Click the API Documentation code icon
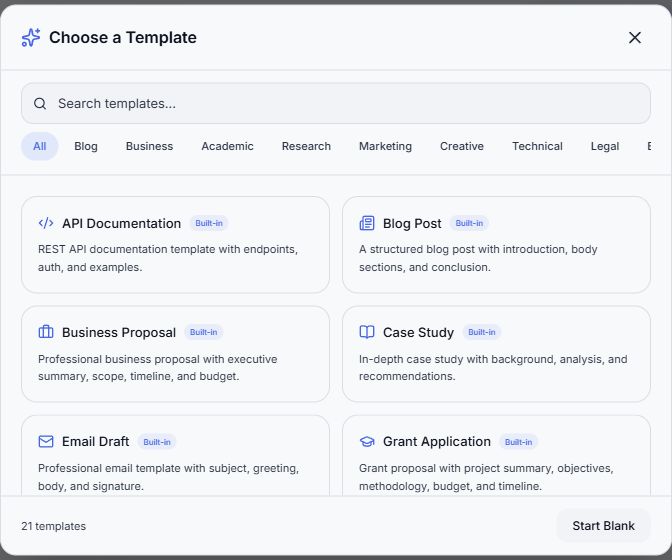This screenshot has width=672, height=560. coord(46,223)
